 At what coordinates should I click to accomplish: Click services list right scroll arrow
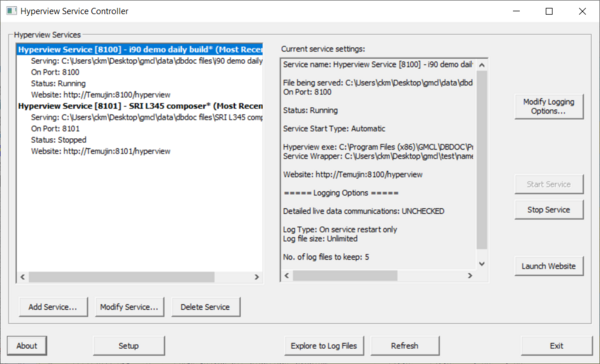point(257,277)
